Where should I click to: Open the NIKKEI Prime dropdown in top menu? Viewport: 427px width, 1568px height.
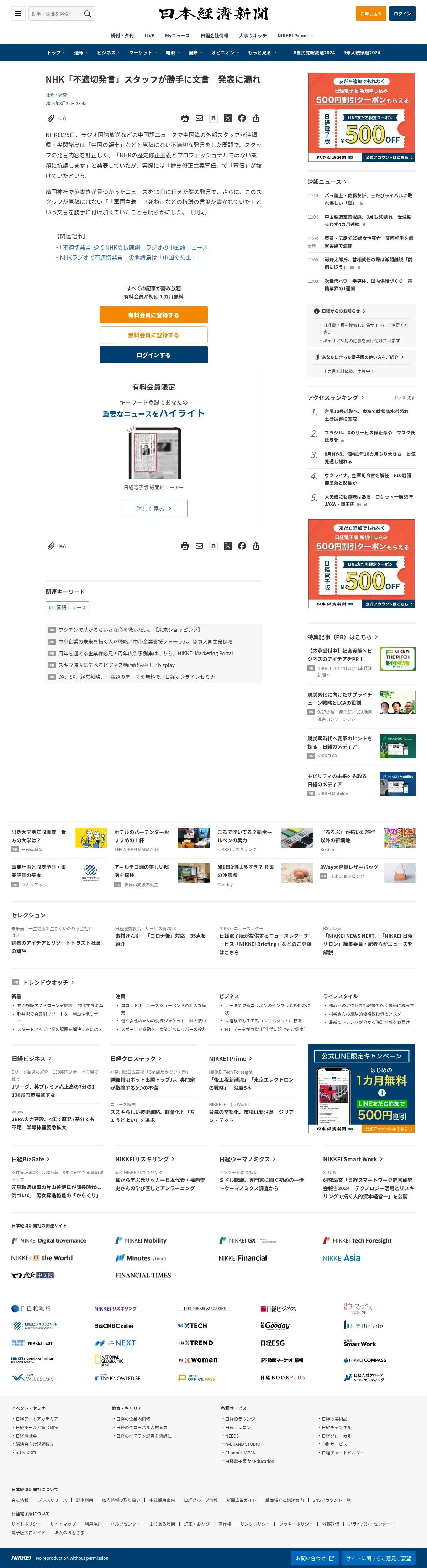pyautogui.click(x=296, y=35)
